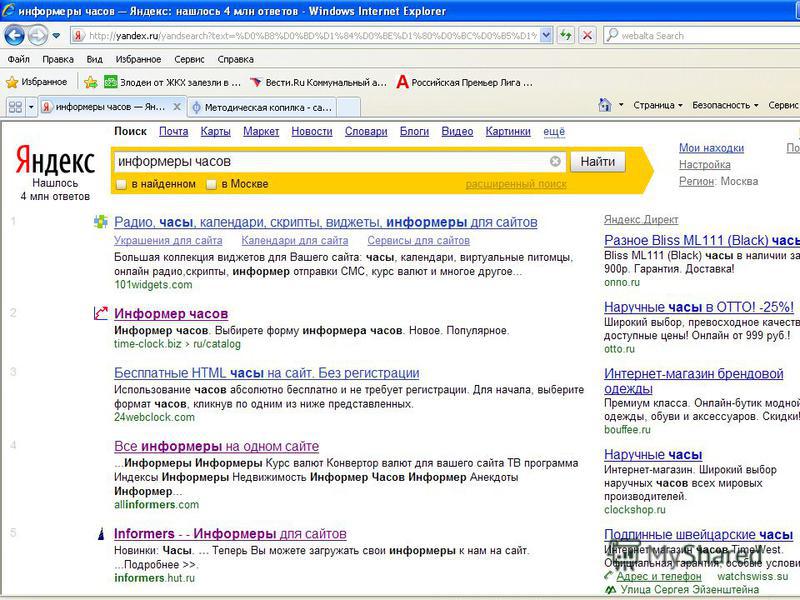
Task: Click the Яндекс logo
Action: click(55, 160)
